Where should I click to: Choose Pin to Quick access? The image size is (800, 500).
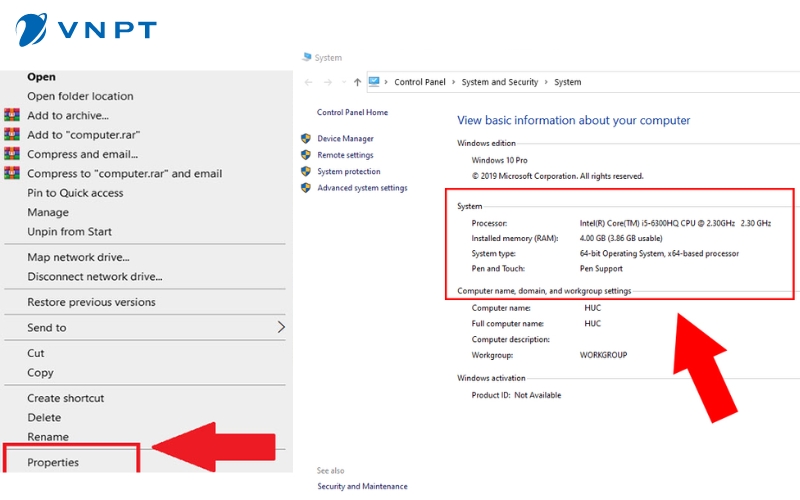click(x=75, y=193)
